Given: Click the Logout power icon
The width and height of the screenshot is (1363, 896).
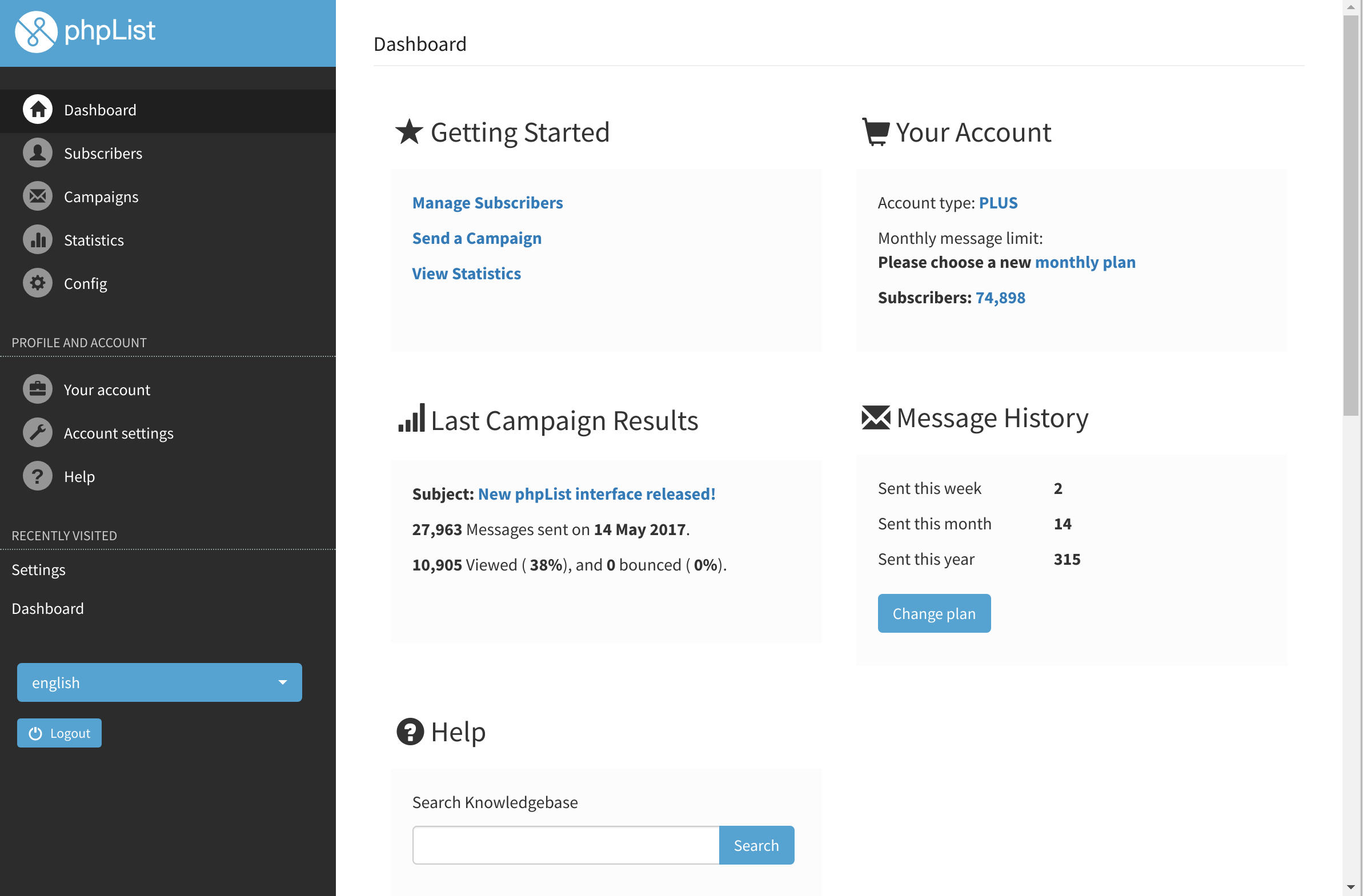Looking at the screenshot, I should tap(35, 733).
